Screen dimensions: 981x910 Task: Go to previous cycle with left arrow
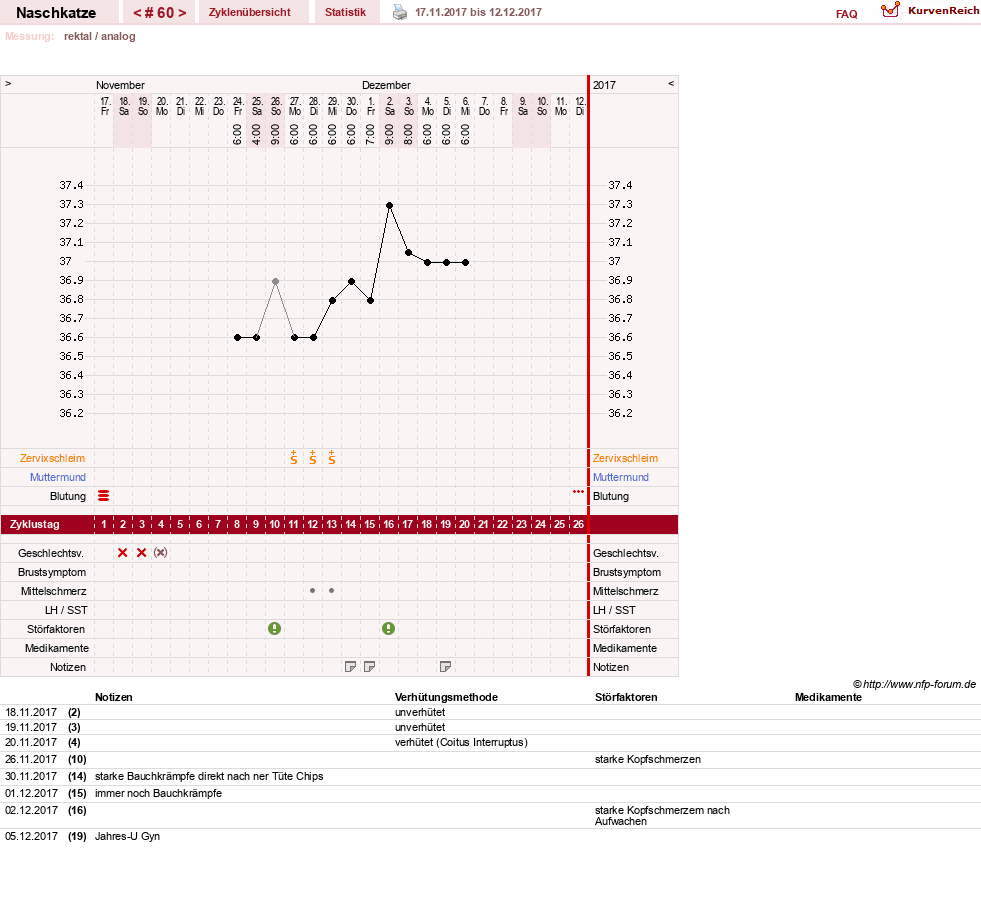click(x=137, y=13)
